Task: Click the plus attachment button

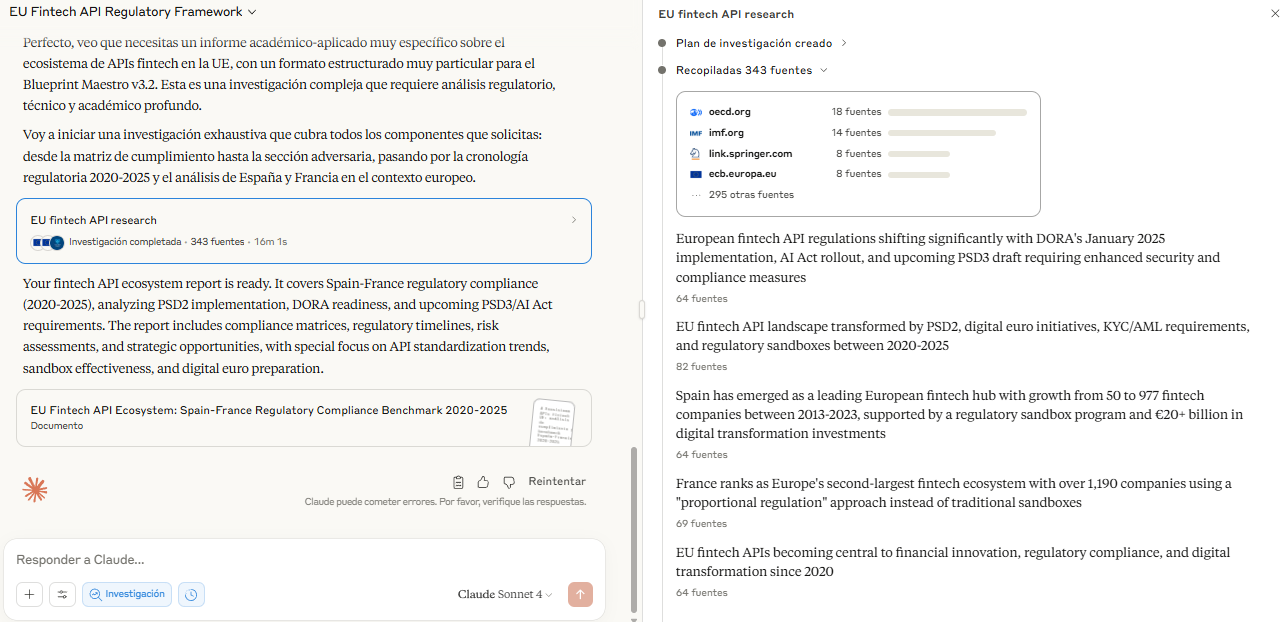Action: [x=30, y=594]
